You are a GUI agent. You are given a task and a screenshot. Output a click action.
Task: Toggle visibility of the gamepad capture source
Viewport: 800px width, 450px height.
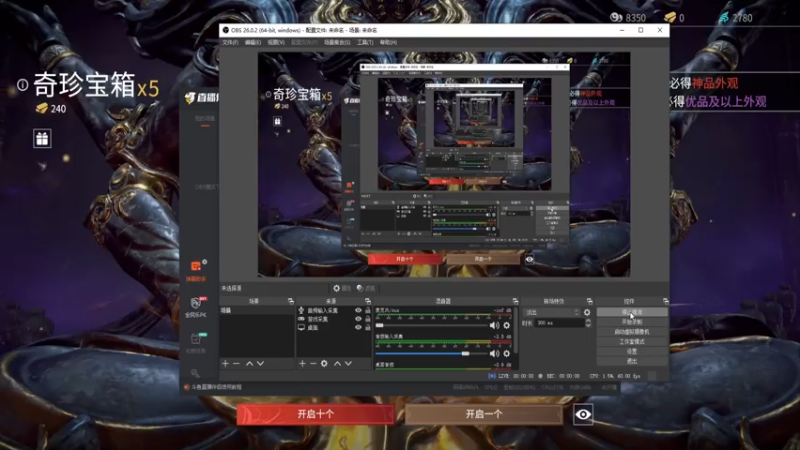358,319
